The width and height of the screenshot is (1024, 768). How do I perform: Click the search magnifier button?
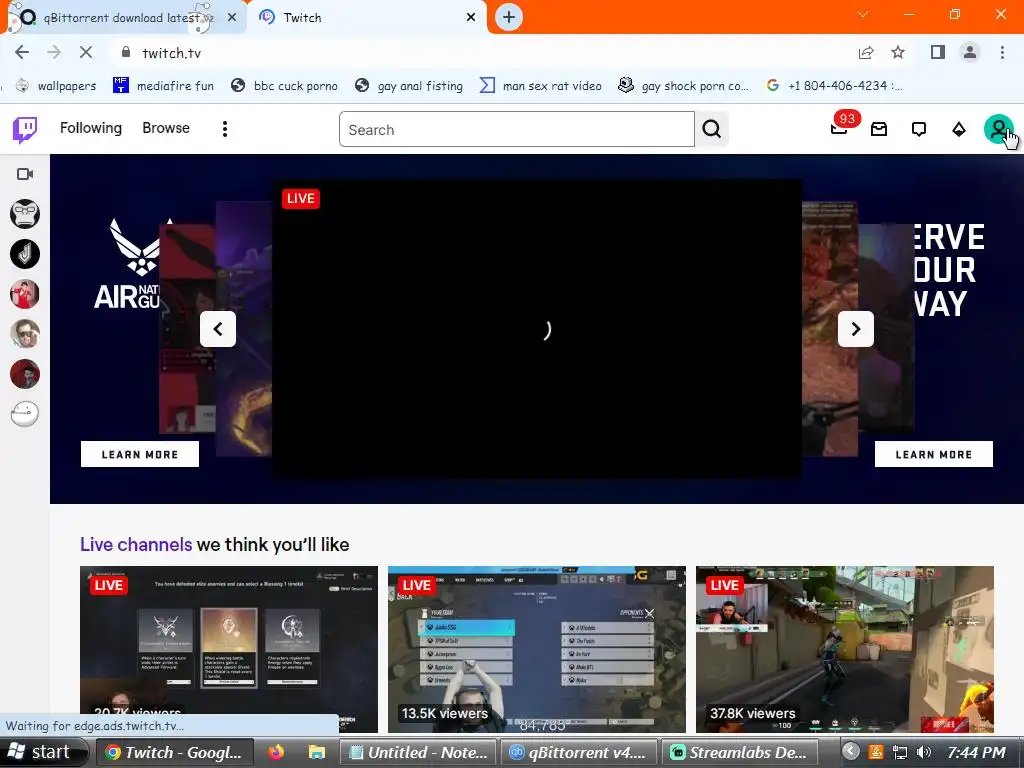click(712, 129)
